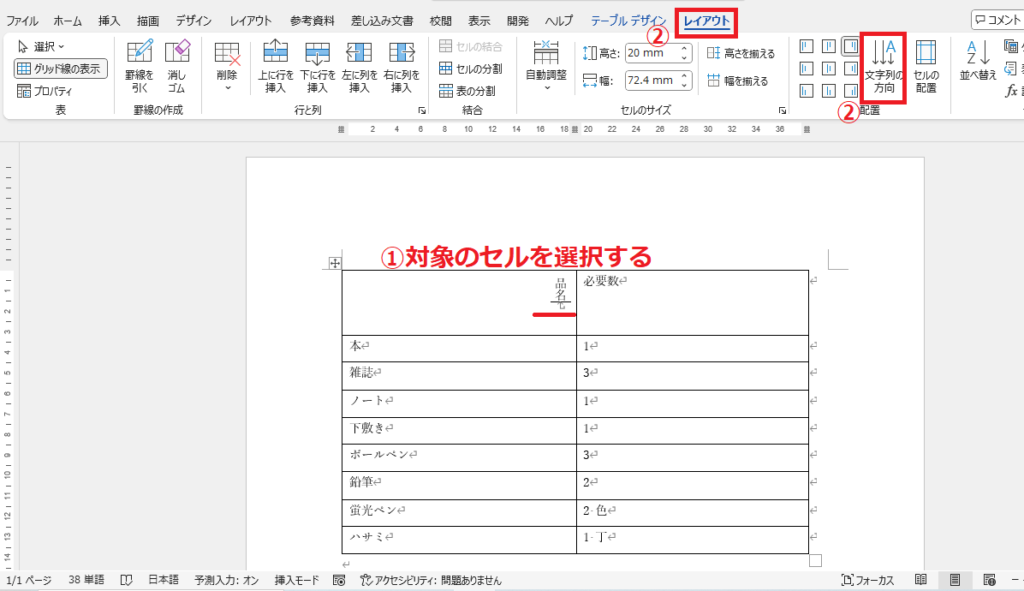This screenshot has height=591, width=1024.
Task: Increase the 高さ height stepper up arrow
Action: [684, 48]
